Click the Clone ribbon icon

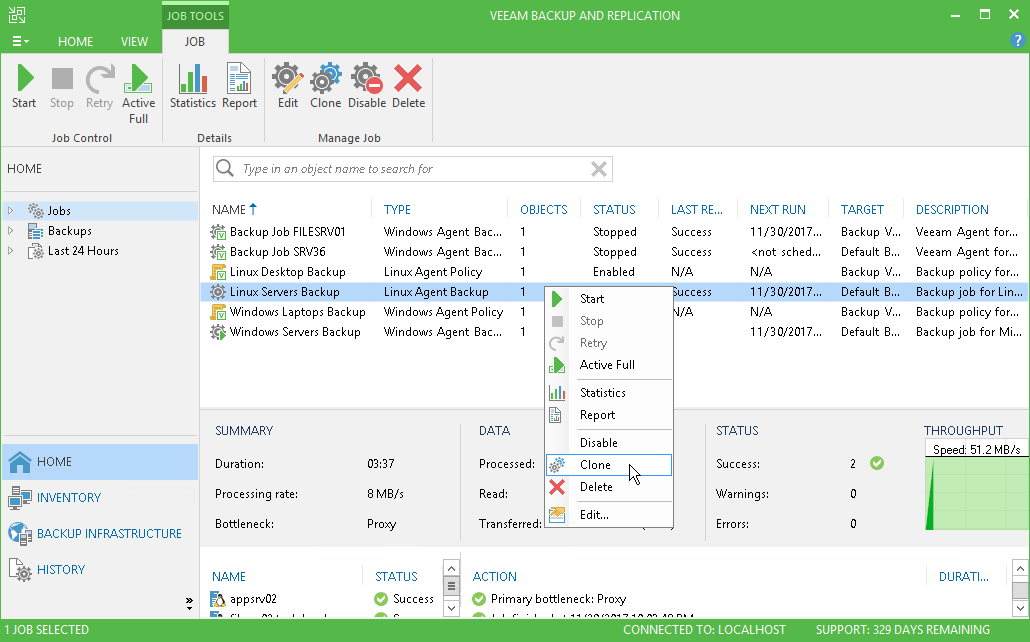click(x=326, y=86)
